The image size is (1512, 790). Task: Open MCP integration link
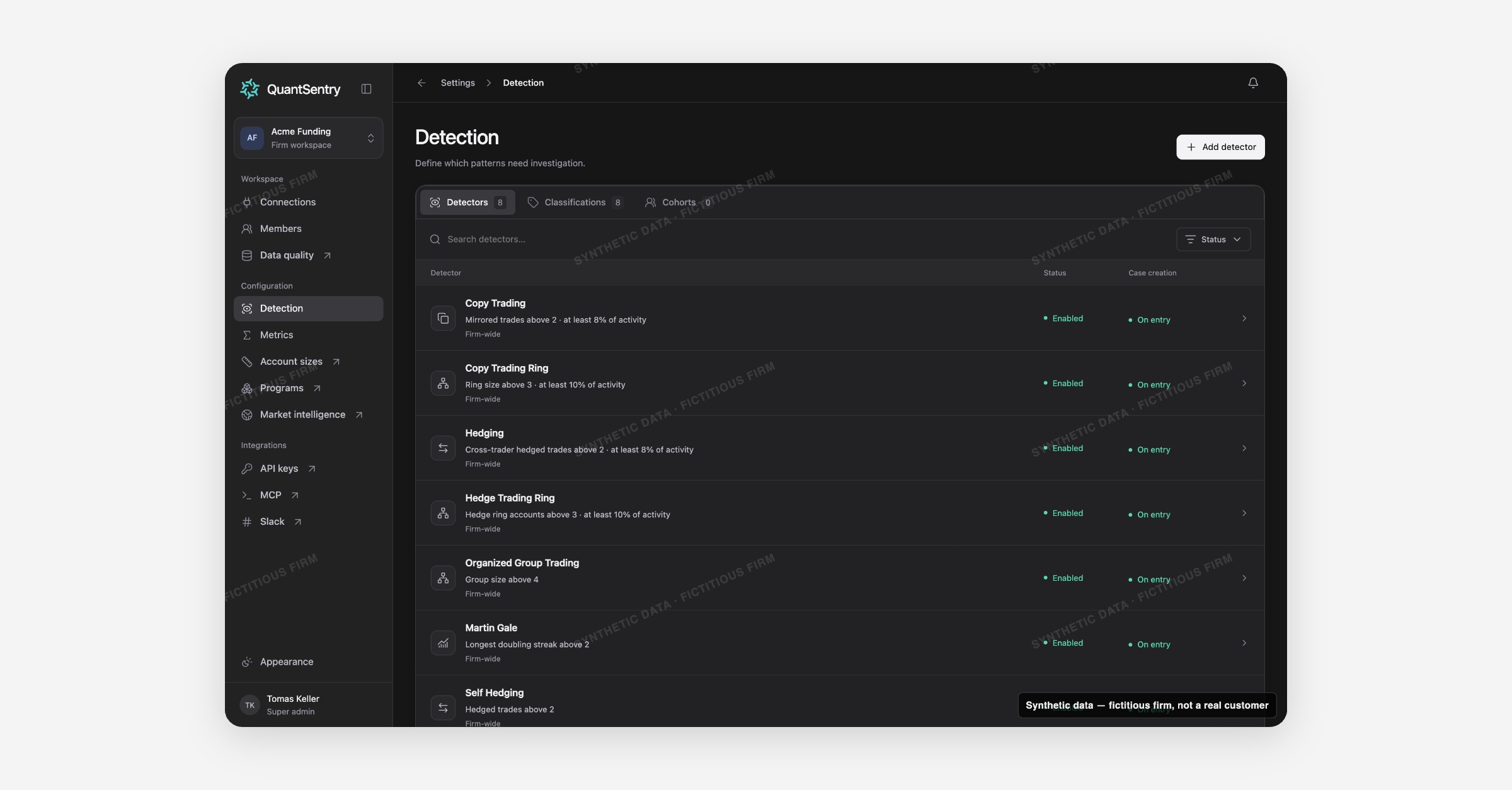[308, 495]
